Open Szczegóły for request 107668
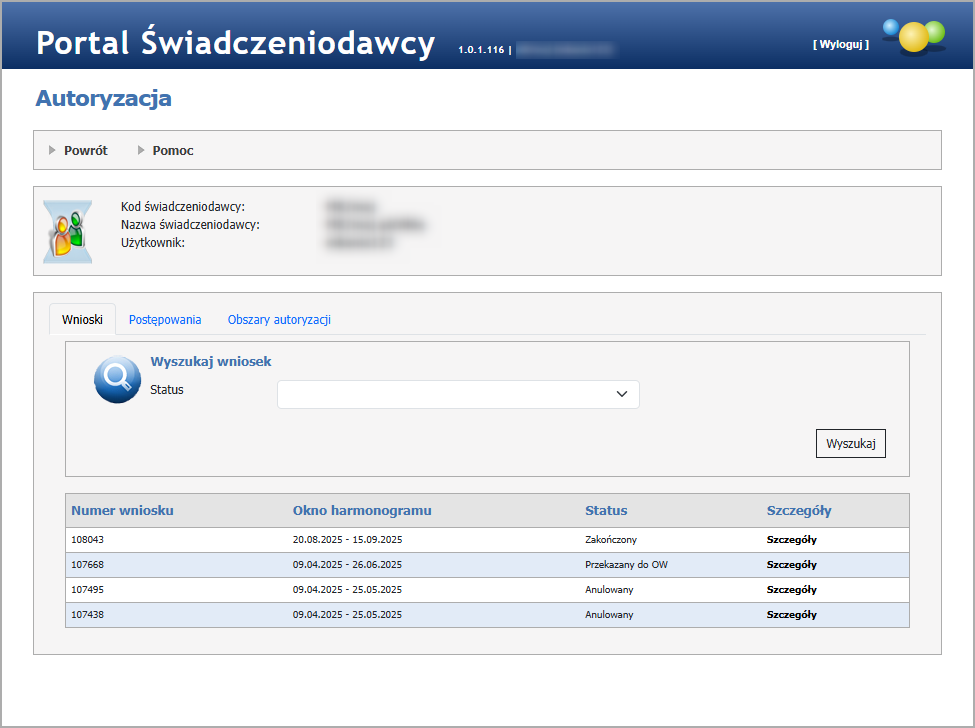The height and width of the screenshot is (728, 975). [x=791, y=565]
